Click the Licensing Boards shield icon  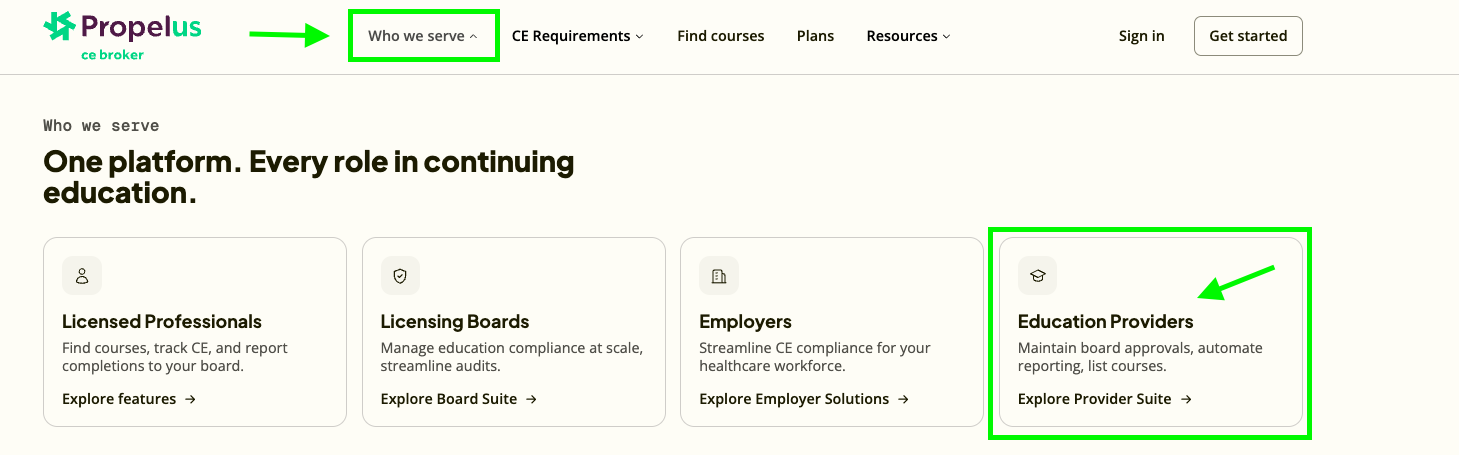400,276
